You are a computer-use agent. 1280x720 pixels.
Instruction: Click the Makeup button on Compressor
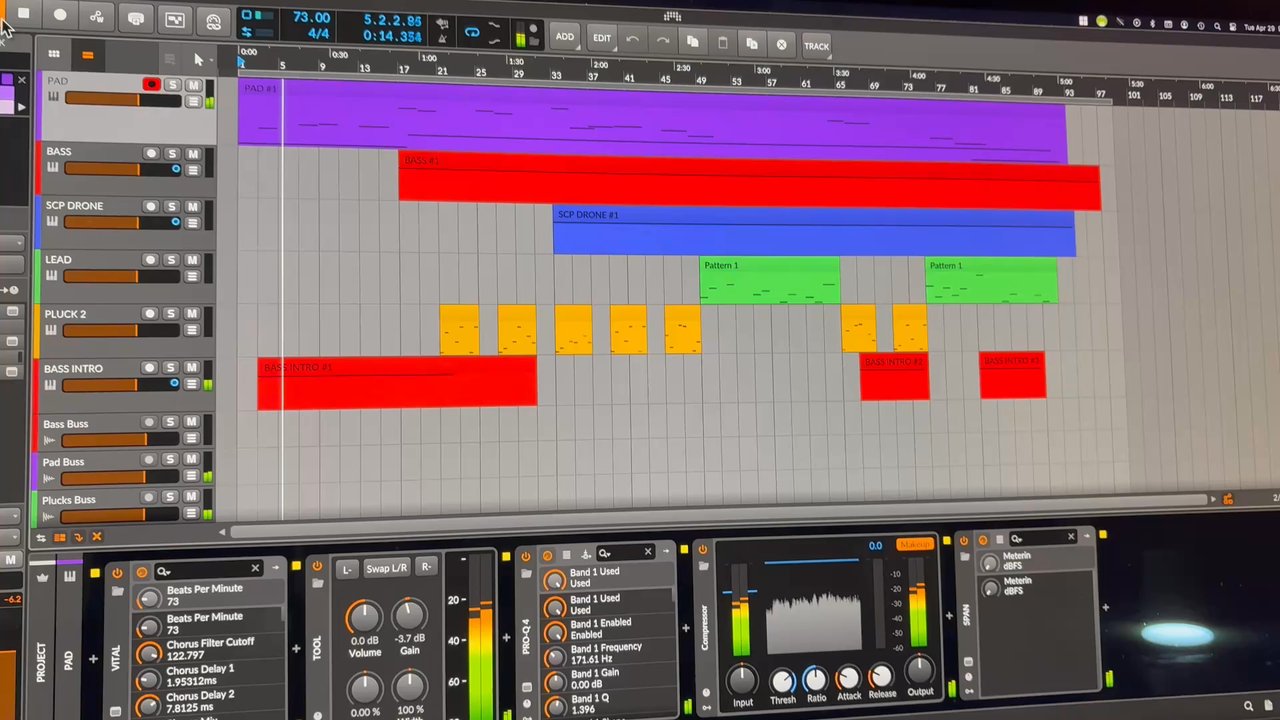914,545
